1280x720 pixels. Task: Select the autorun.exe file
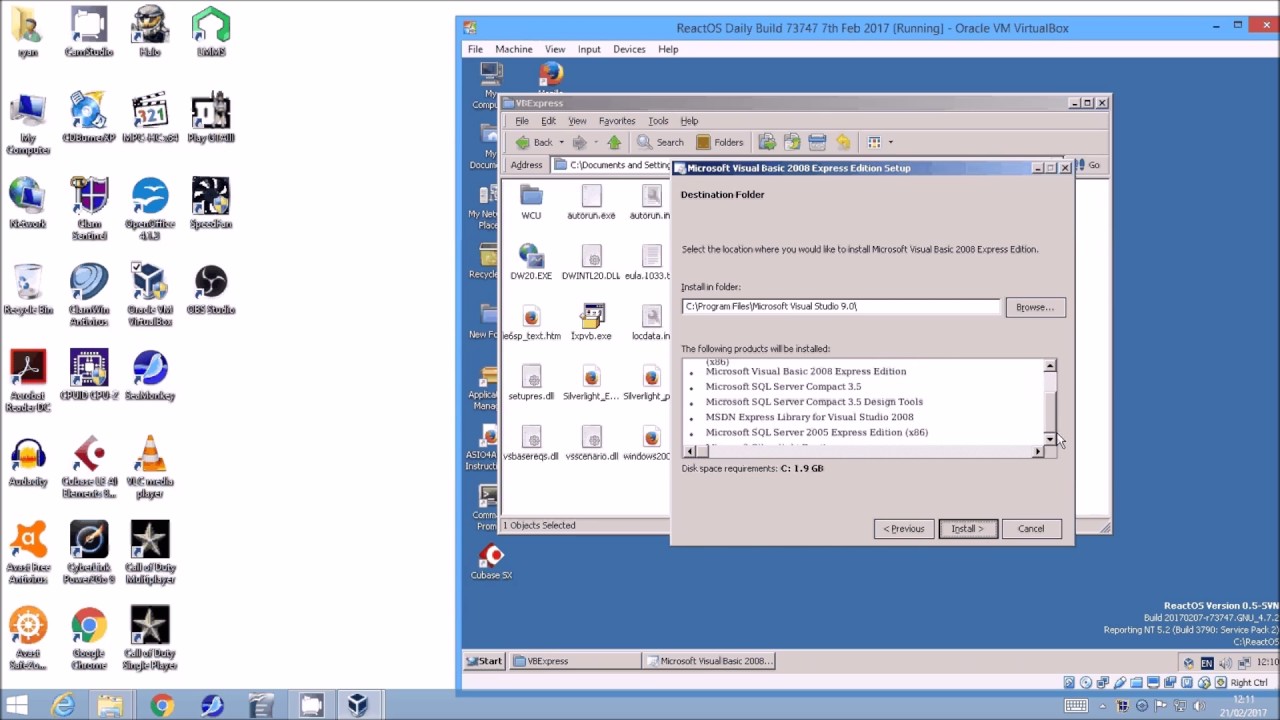coord(591,203)
